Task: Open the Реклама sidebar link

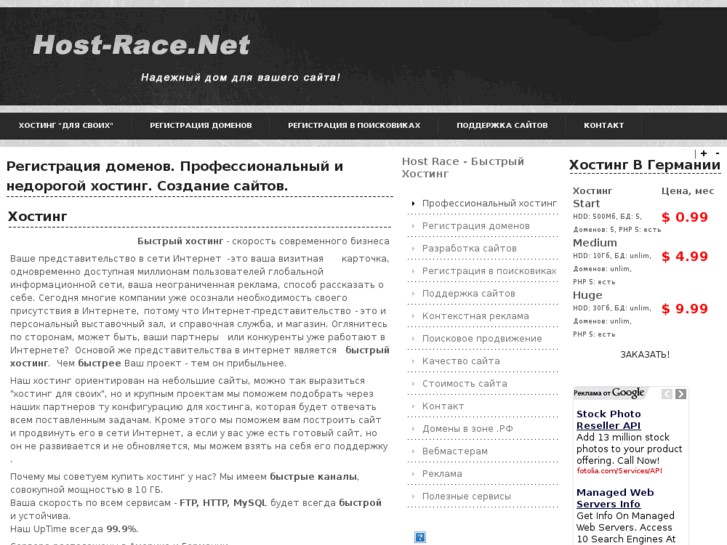Action: [442, 474]
